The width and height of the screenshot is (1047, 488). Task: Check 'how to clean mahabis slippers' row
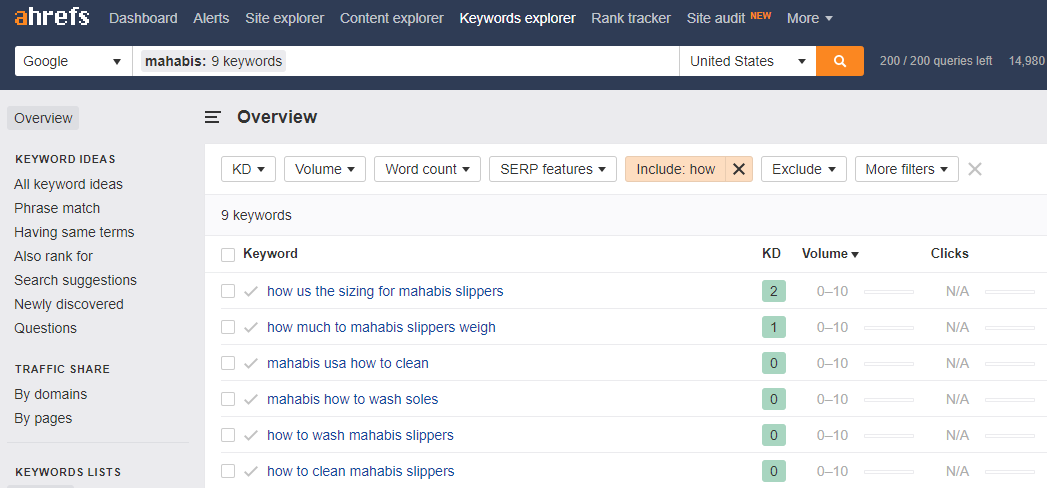pyautogui.click(x=228, y=471)
